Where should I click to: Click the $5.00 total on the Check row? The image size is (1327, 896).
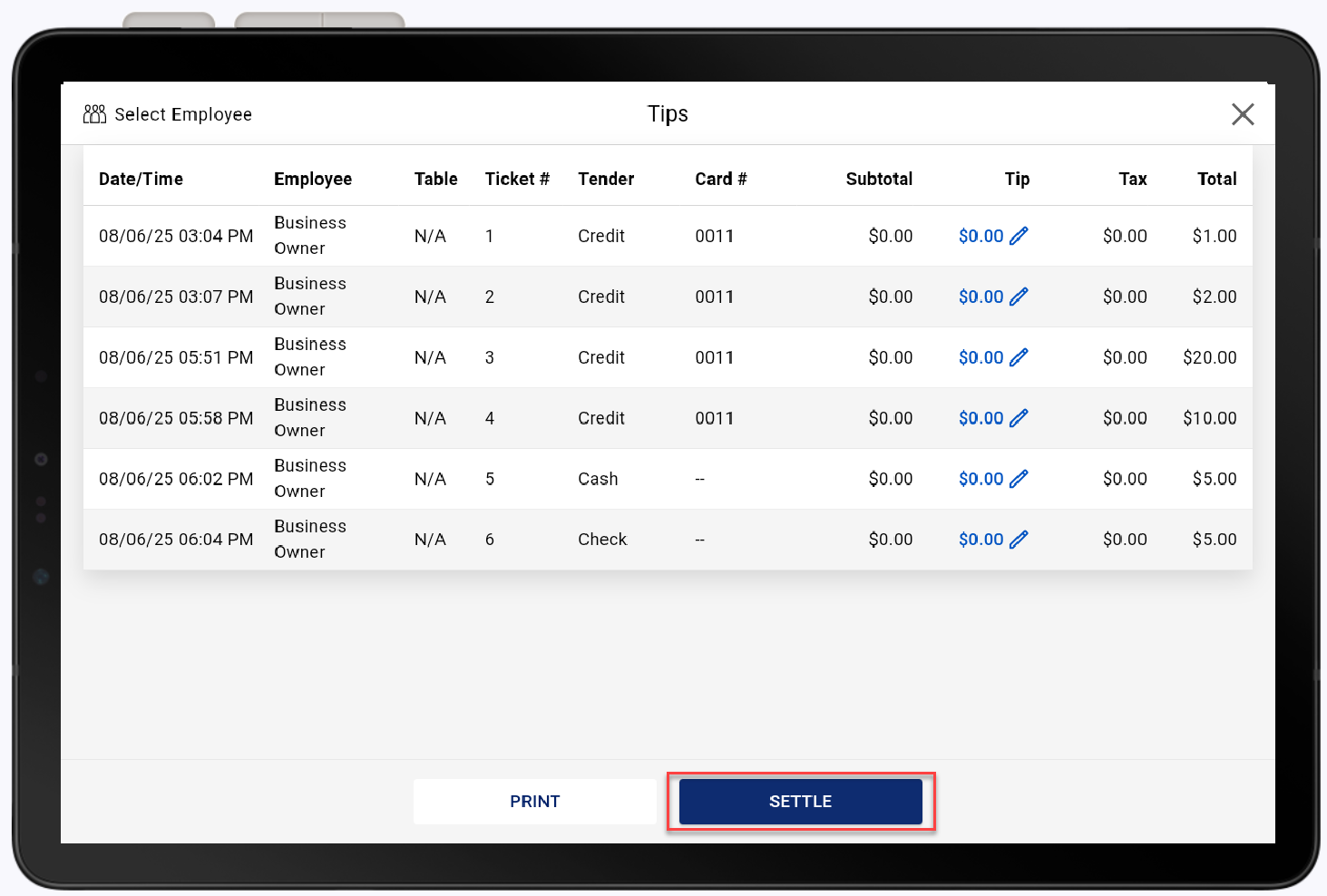pos(1215,540)
